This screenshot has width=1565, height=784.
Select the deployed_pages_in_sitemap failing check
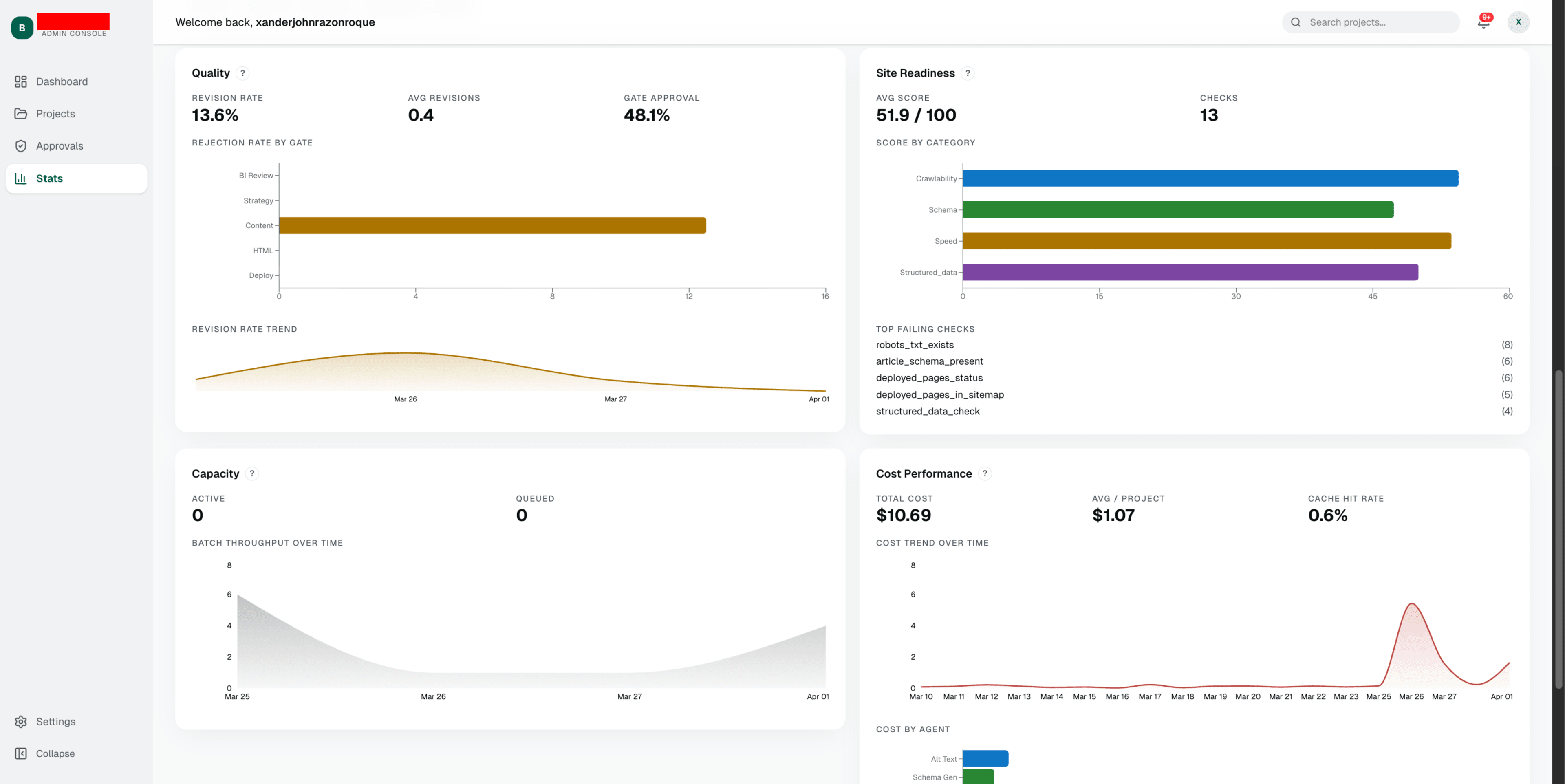1194,395
